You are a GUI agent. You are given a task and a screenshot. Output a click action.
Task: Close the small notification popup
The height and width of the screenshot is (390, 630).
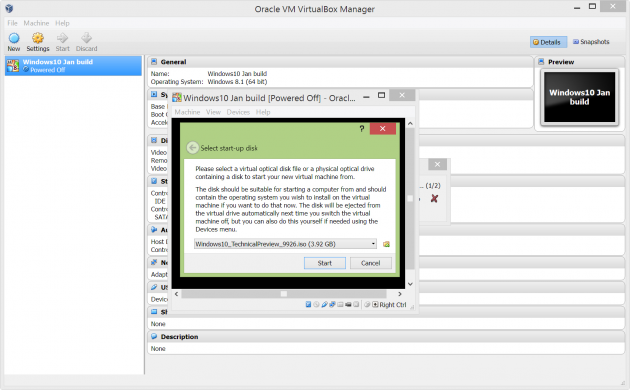[x=437, y=164]
